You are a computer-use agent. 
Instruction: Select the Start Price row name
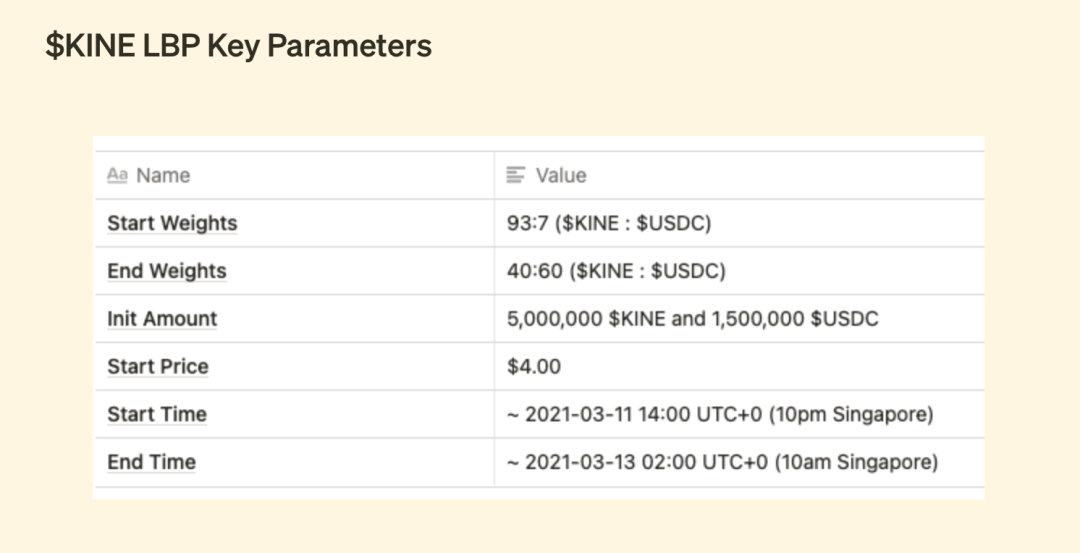pyautogui.click(x=158, y=366)
